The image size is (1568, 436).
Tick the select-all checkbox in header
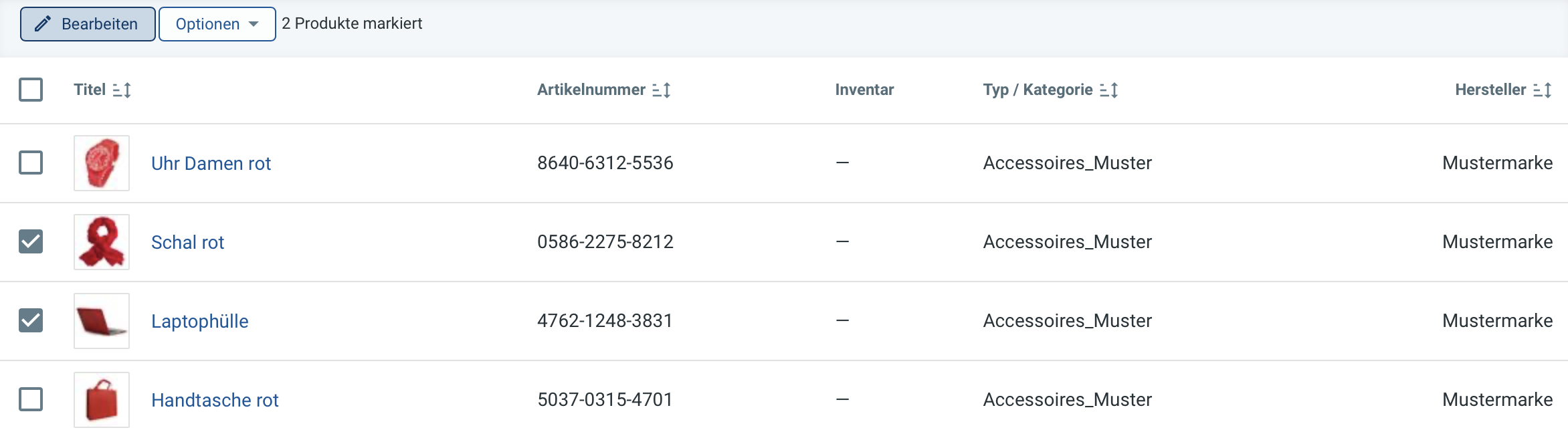tap(31, 90)
